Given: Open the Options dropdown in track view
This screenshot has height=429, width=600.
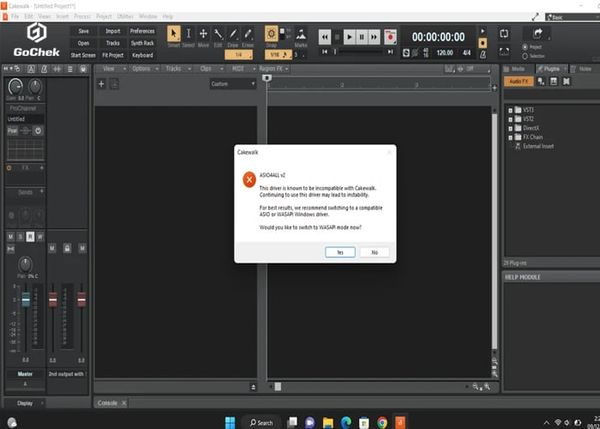Looking at the screenshot, I should click(x=145, y=69).
